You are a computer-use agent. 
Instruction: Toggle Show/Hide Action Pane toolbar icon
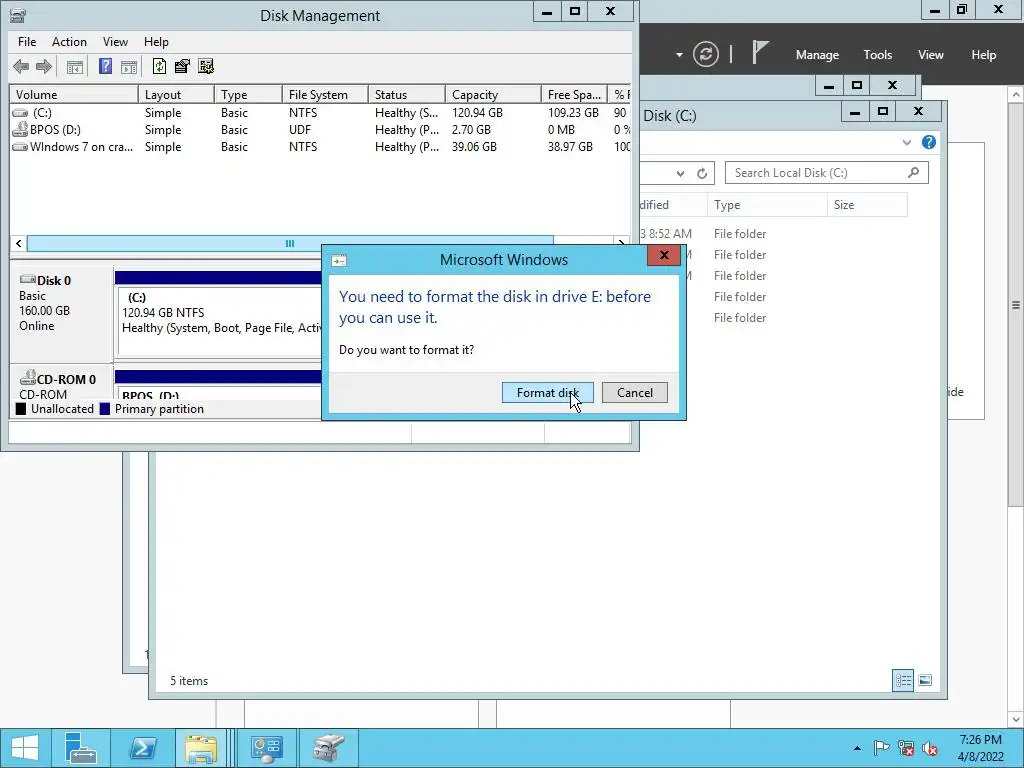click(x=129, y=66)
